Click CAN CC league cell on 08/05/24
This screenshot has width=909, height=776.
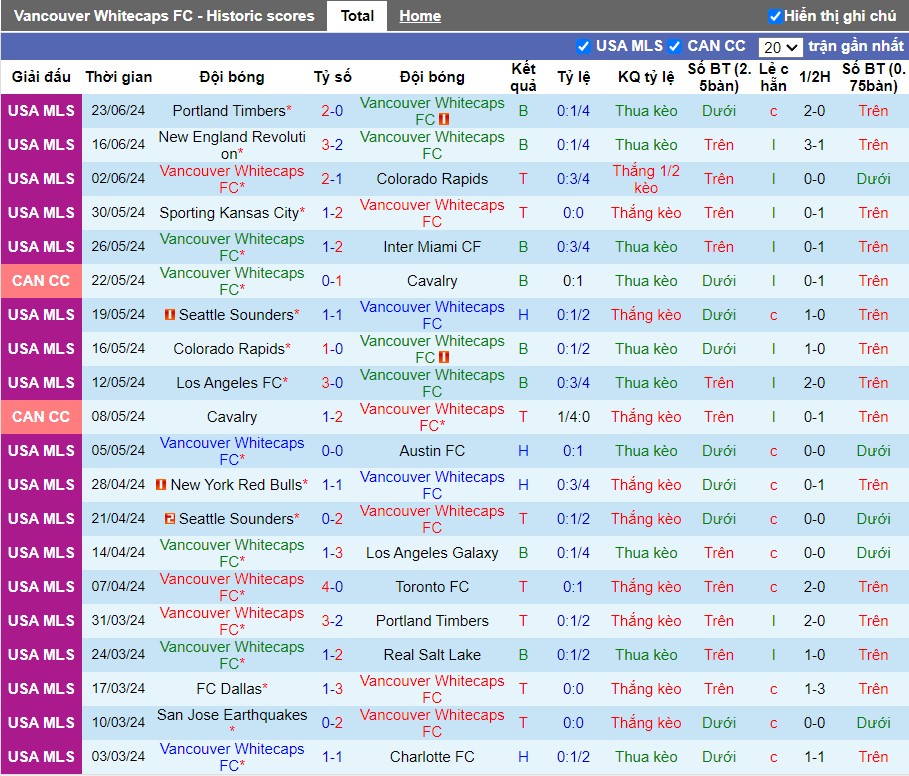[41, 417]
